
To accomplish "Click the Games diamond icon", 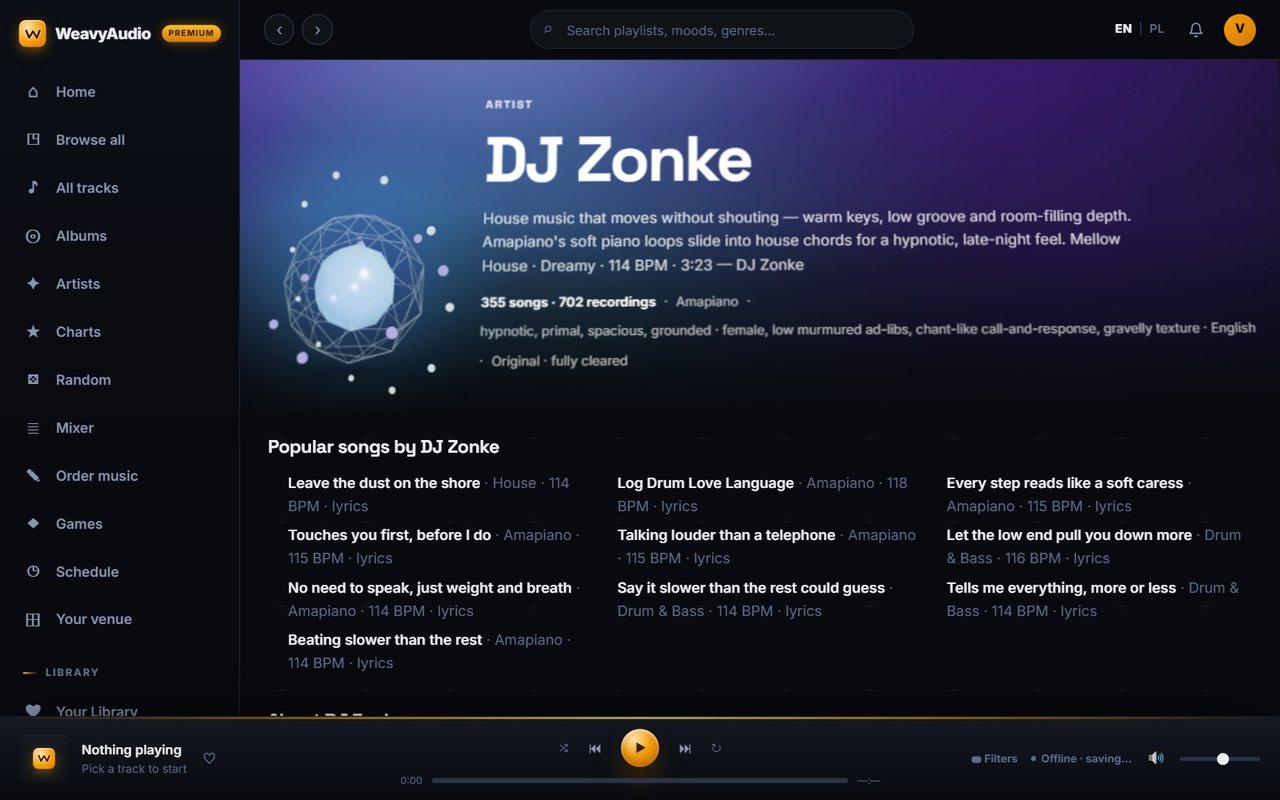I will point(33,524).
